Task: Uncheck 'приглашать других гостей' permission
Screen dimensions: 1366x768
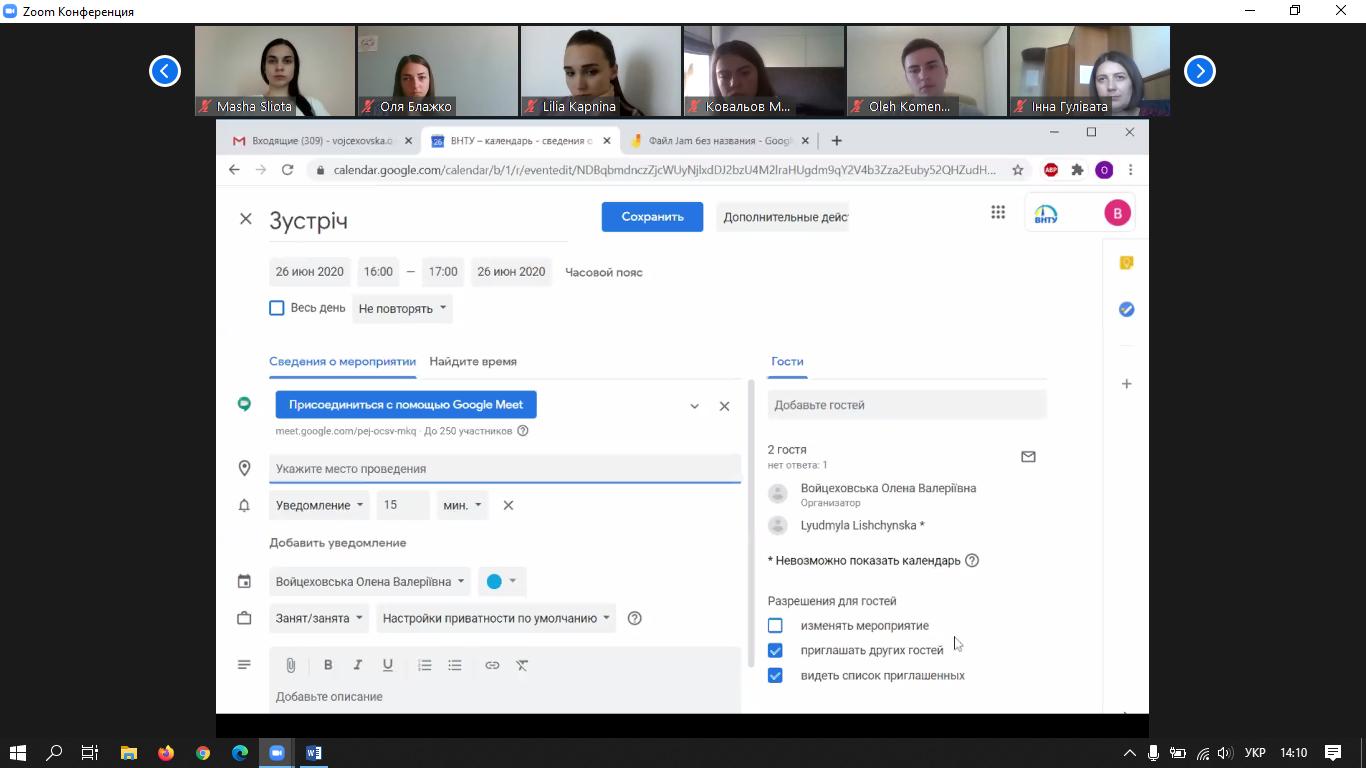Action: [775, 651]
